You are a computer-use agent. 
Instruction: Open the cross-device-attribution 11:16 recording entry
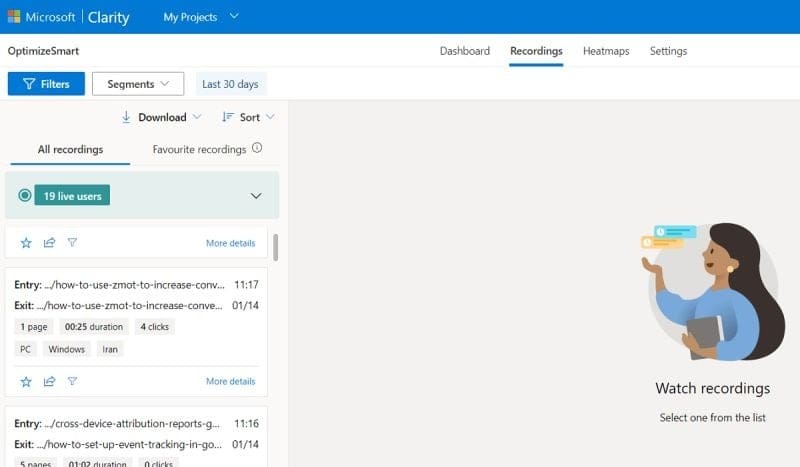(x=136, y=424)
